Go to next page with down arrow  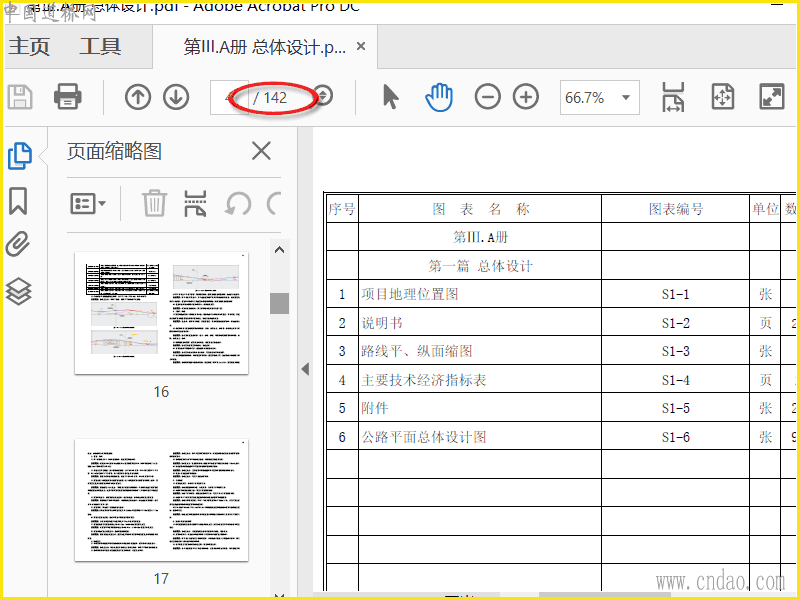pos(176,97)
